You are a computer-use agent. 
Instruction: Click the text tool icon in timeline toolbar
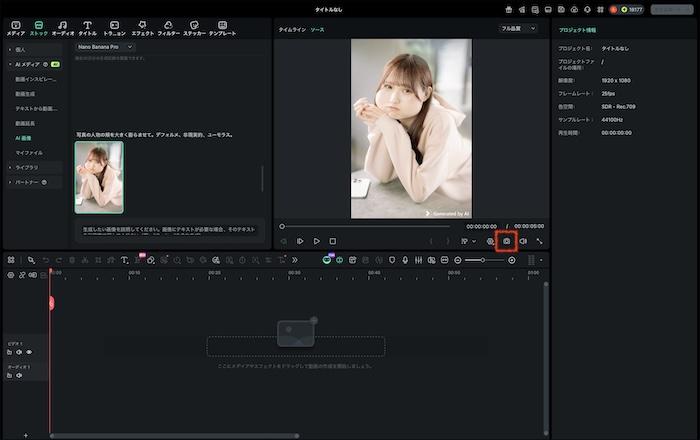tap(124, 260)
